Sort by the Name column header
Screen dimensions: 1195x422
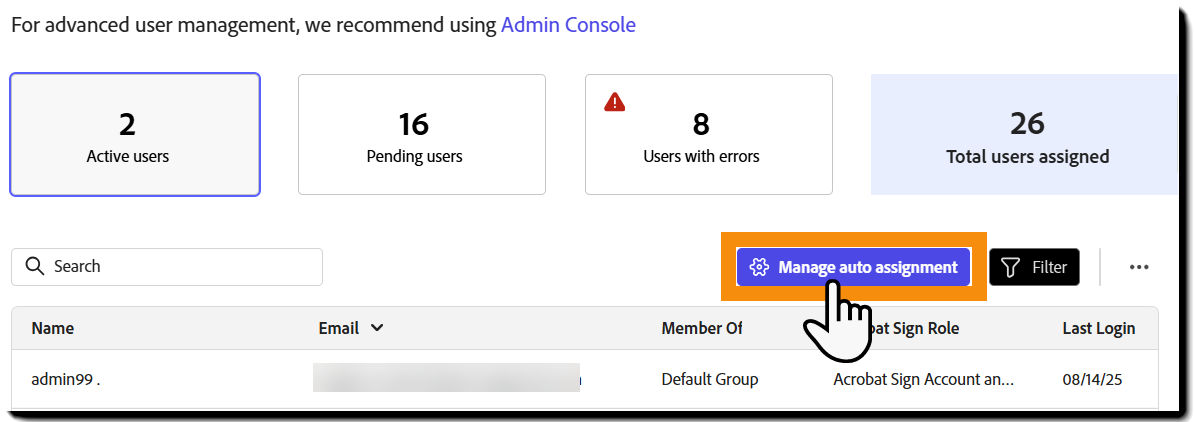pos(53,328)
